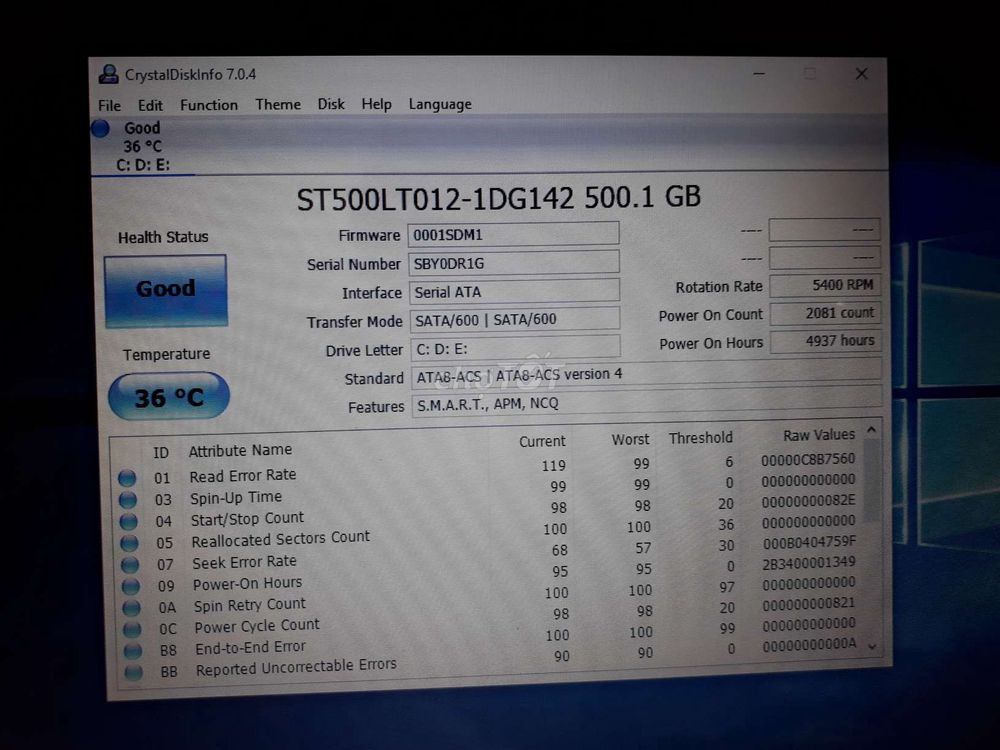1000x750 pixels.
Task: Click status icon for Reported Uncorrectable Errors
Action: click(133, 672)
